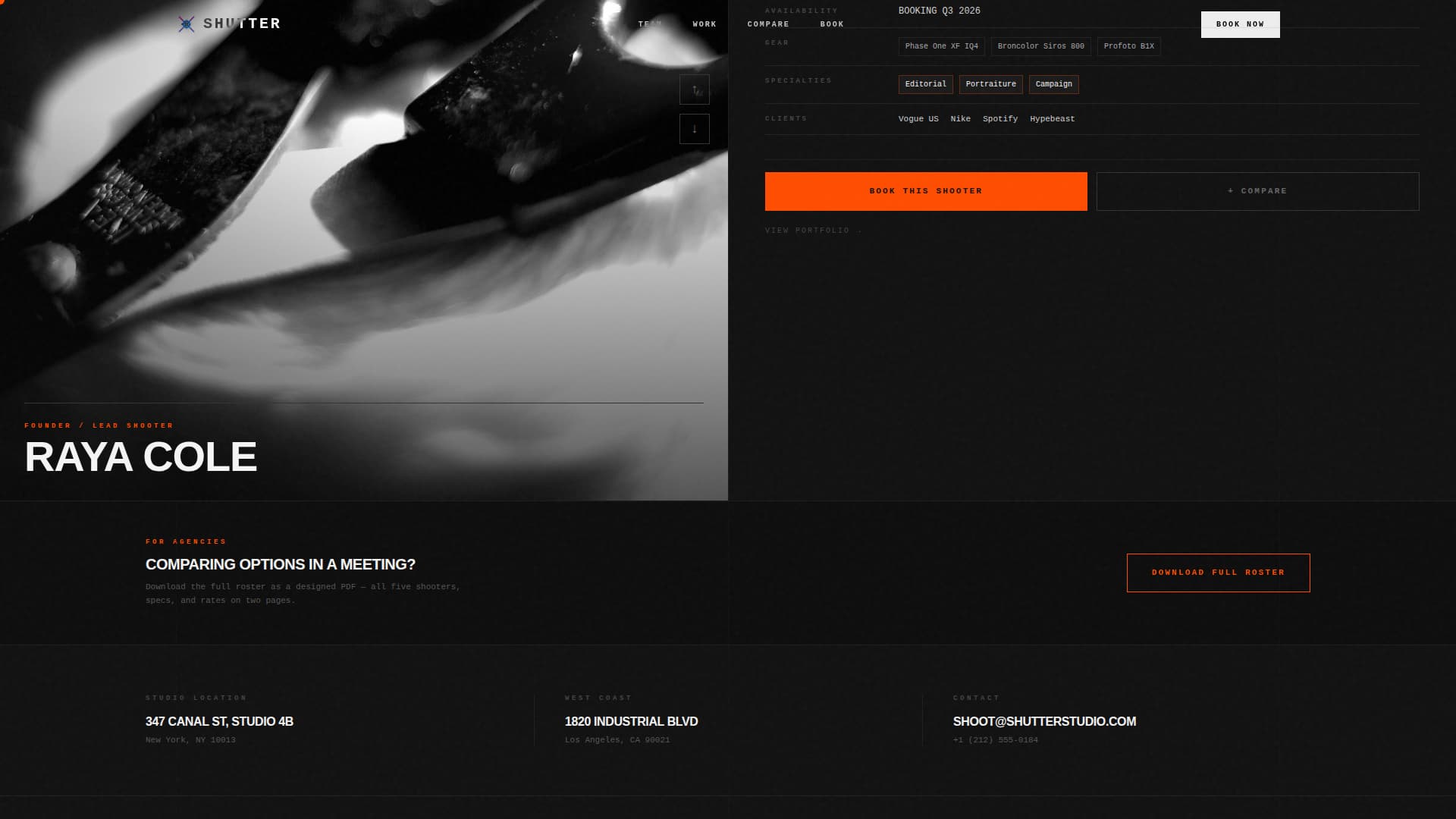Click the down arrow slide button

click(x=695, y=129)
